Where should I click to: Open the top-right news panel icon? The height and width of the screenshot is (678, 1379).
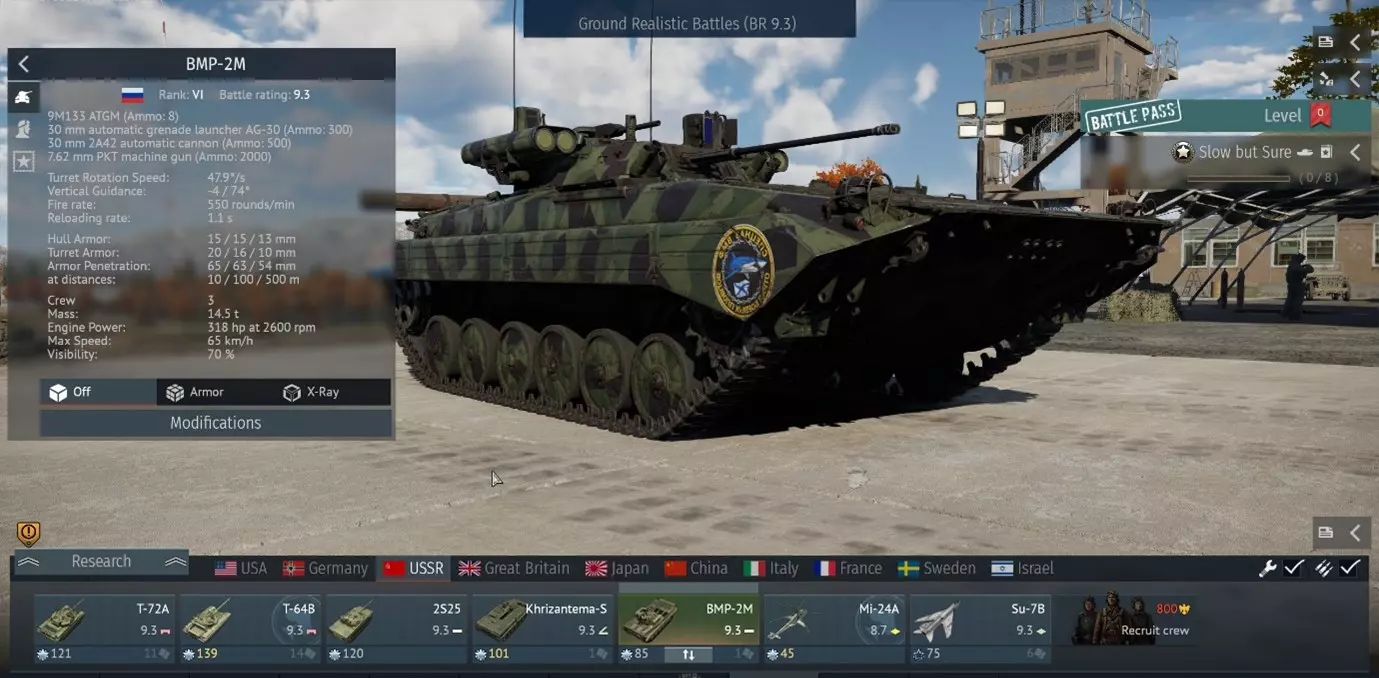[1325, 42]
